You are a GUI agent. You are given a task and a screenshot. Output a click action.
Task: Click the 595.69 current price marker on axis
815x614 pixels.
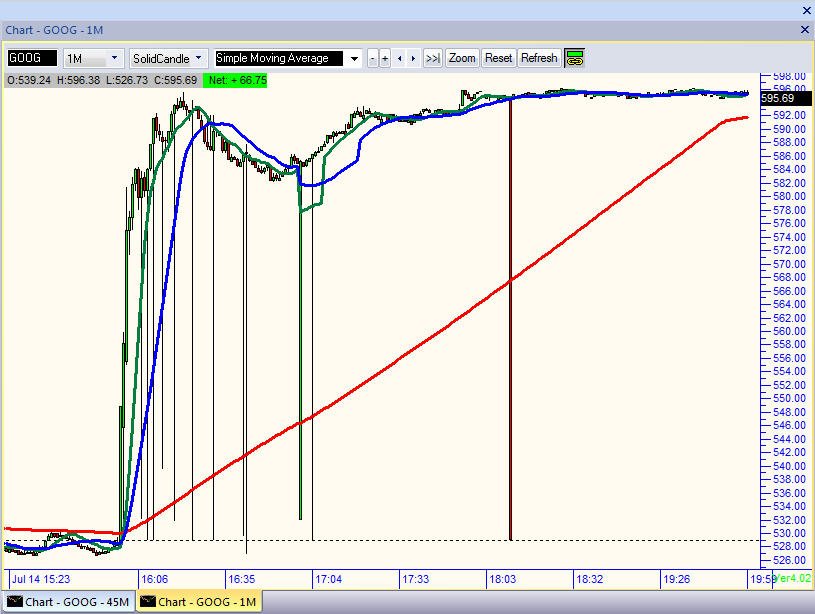777,98
